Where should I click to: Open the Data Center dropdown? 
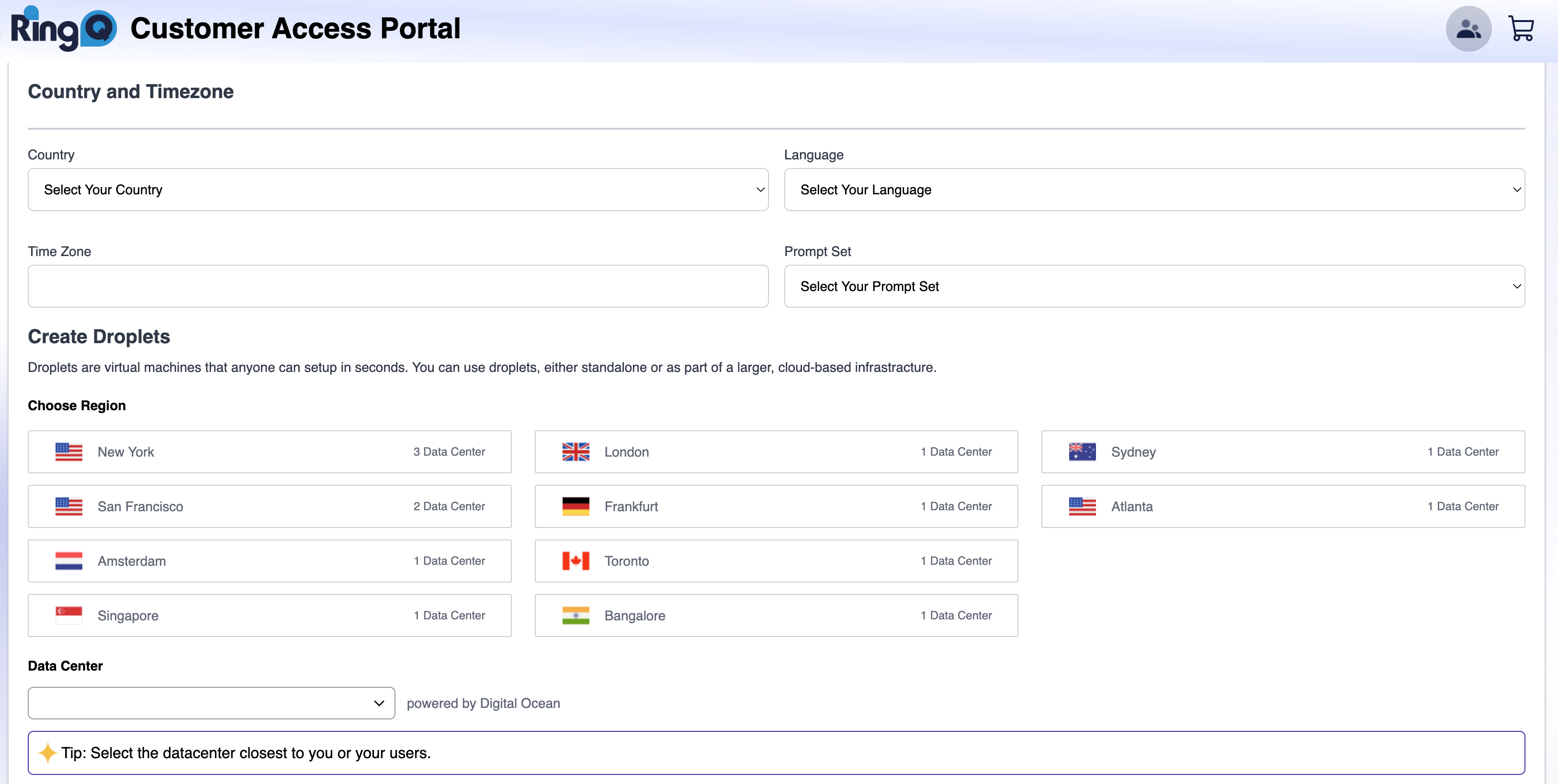[x=211, y=703]
